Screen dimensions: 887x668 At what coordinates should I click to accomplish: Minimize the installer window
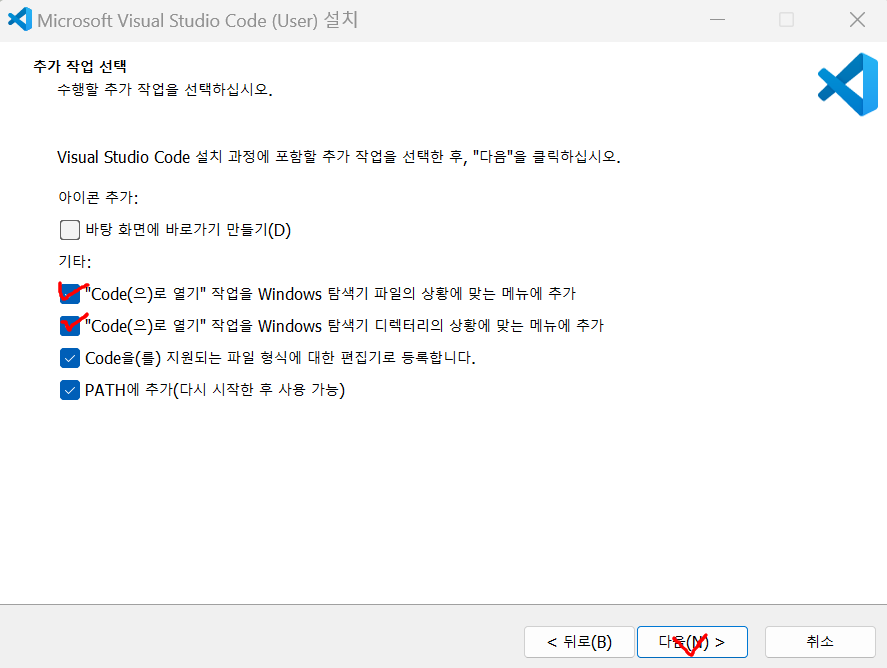(717, 20)
